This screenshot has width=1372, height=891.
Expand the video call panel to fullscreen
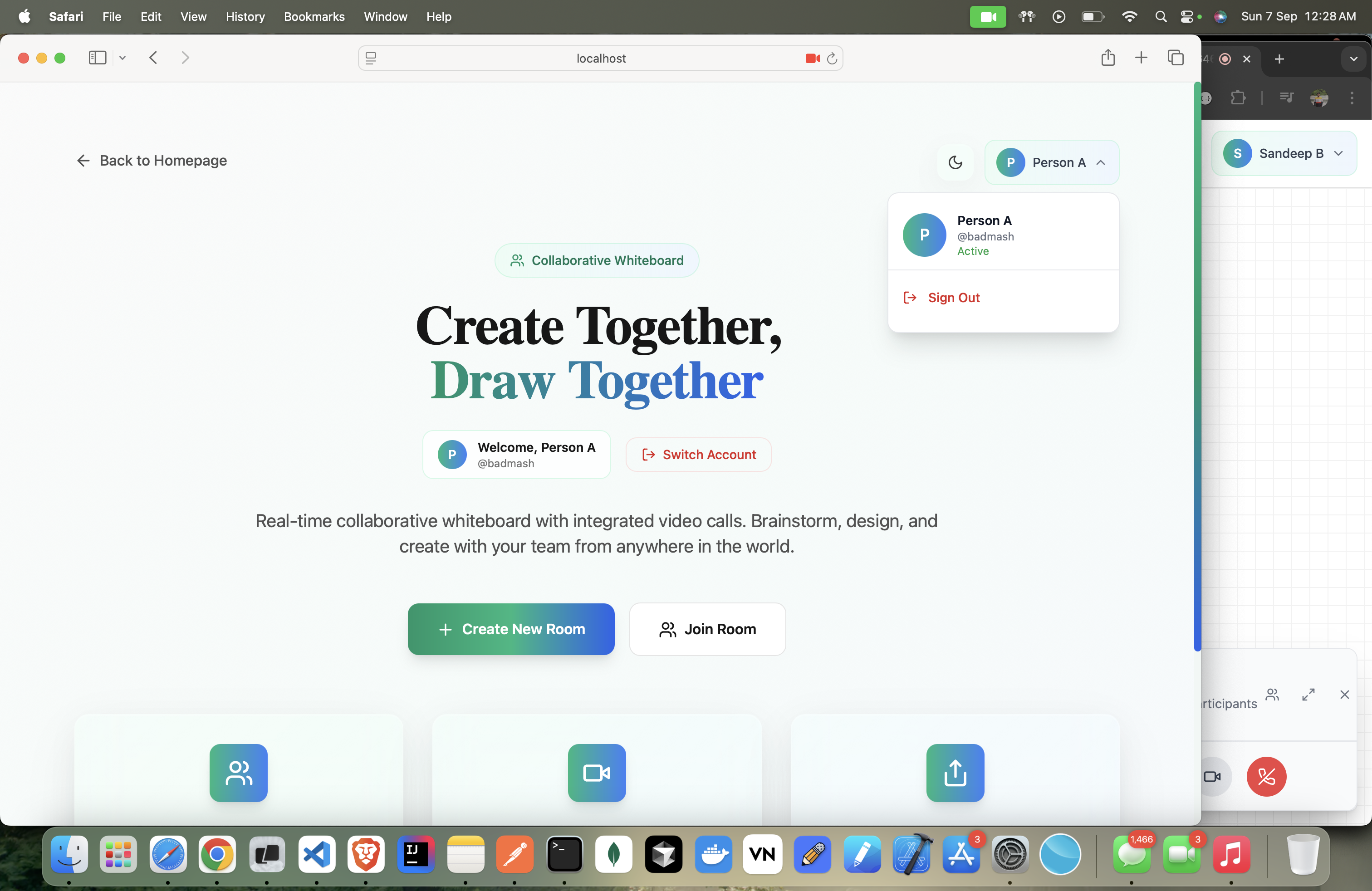pos(1308,695)
